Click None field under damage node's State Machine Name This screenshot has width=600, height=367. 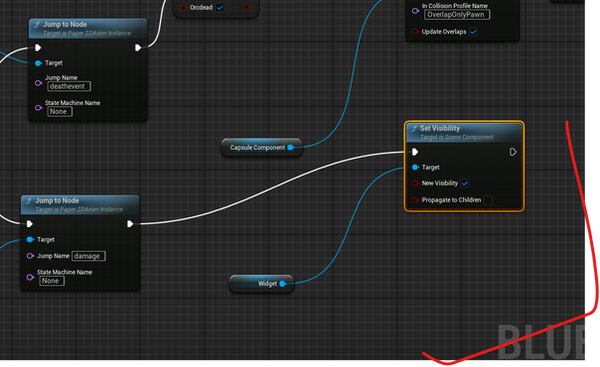[x=52, y=281]
